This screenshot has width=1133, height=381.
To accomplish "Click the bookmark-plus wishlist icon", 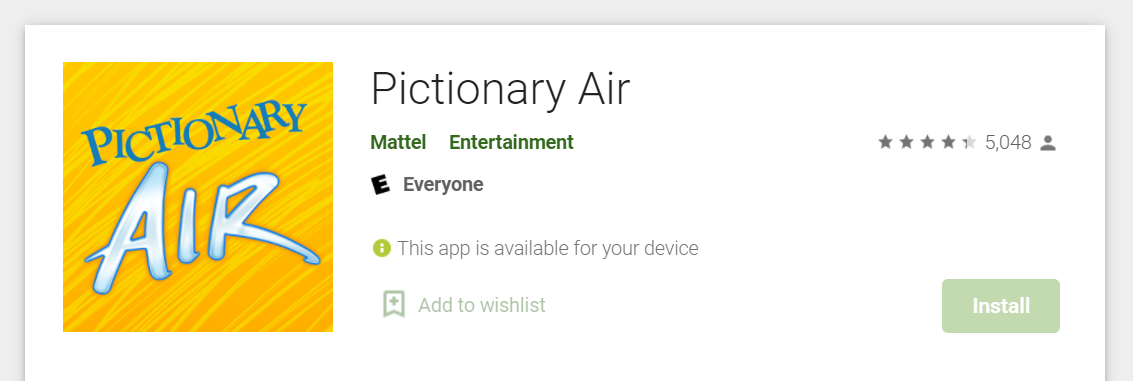I will (x=394, y=305).
